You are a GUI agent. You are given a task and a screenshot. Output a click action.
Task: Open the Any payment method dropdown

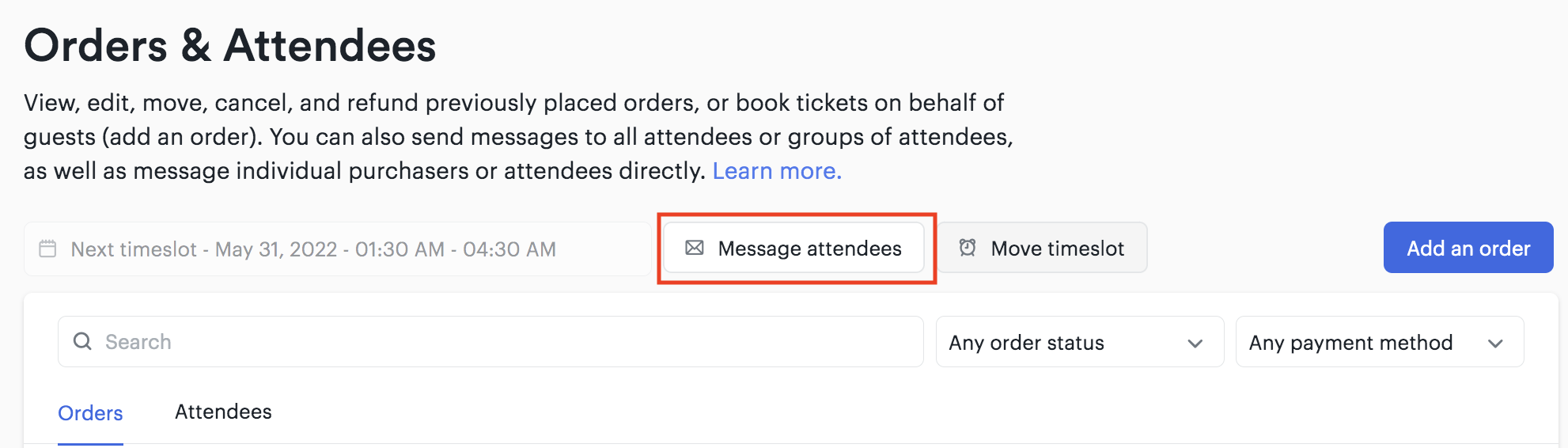pos(1380,342)
